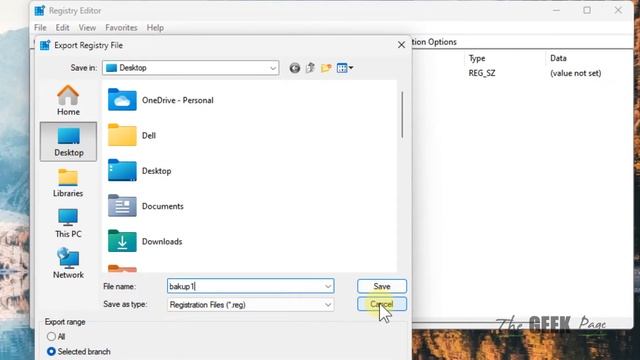Click the Export Registry File dialog icon

click(x=45, y=45)
